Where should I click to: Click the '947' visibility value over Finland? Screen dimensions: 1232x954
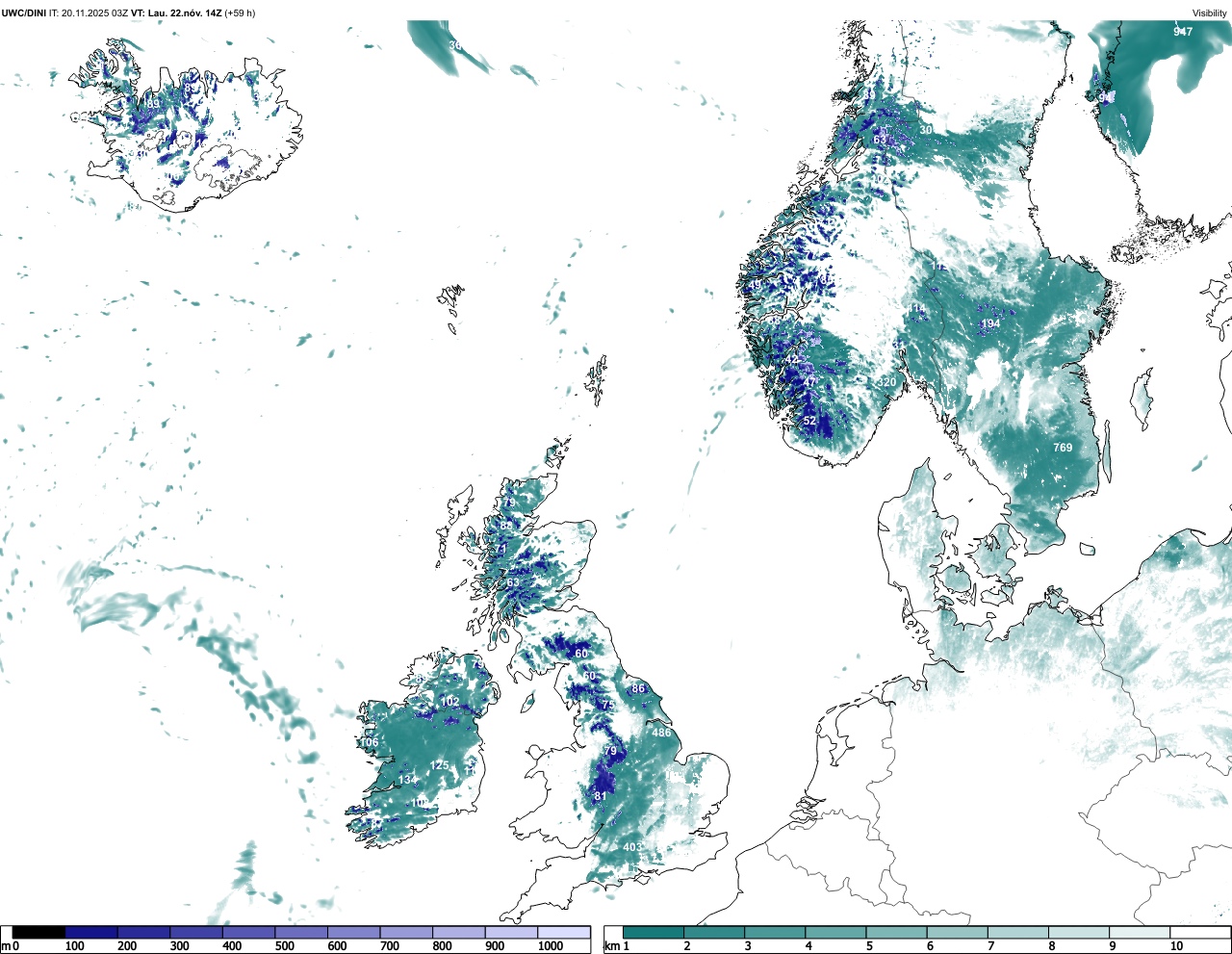[x=1183, y=32]
